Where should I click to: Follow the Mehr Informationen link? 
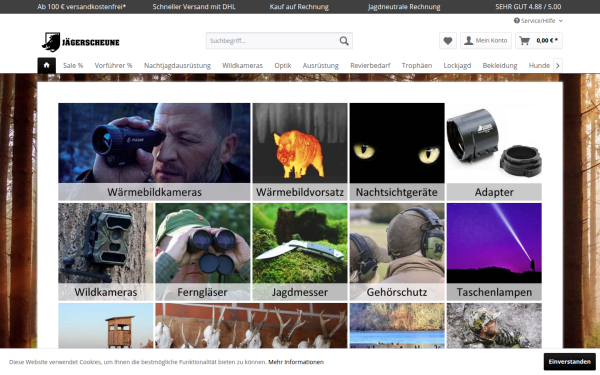pos(296,362)
